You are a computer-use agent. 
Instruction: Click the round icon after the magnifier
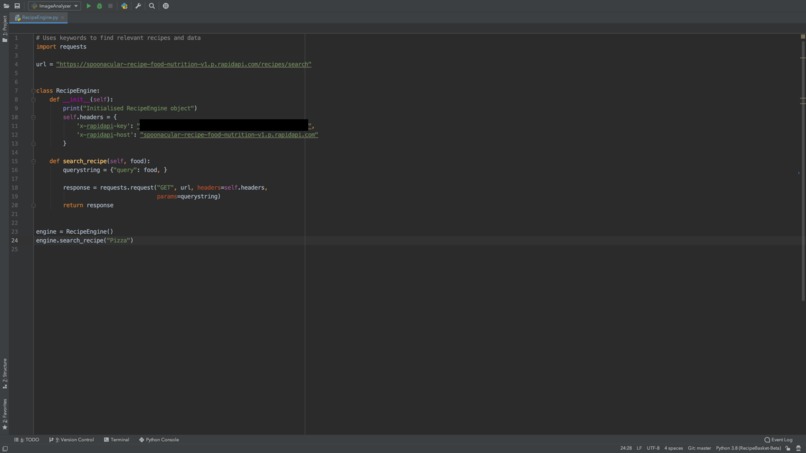coord(166,6)
